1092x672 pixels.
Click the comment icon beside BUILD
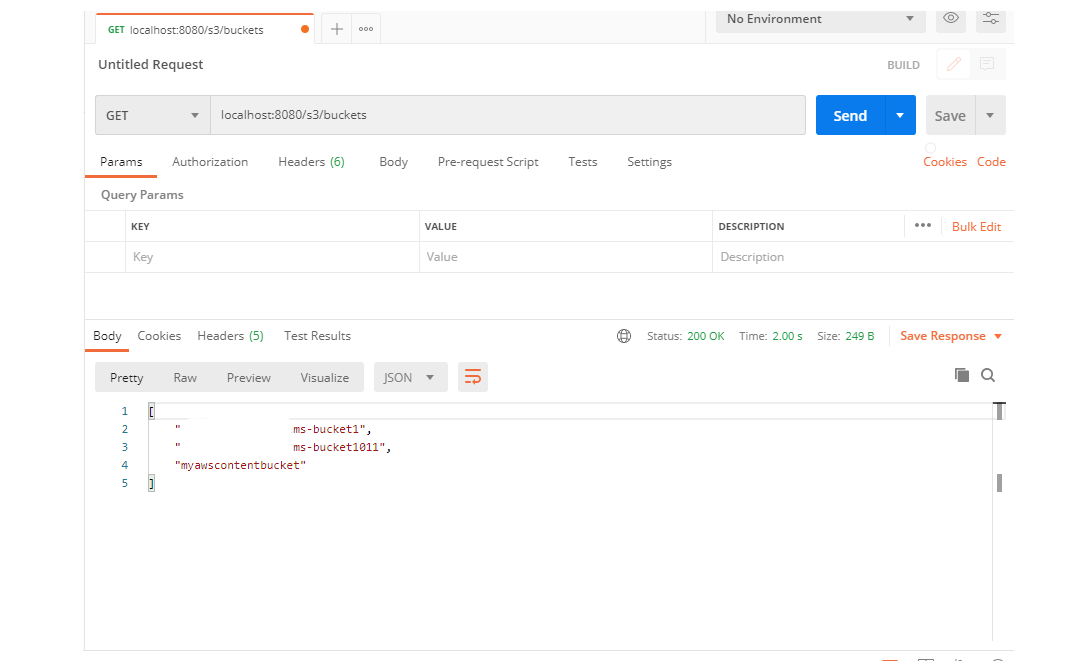pos(986,64)
